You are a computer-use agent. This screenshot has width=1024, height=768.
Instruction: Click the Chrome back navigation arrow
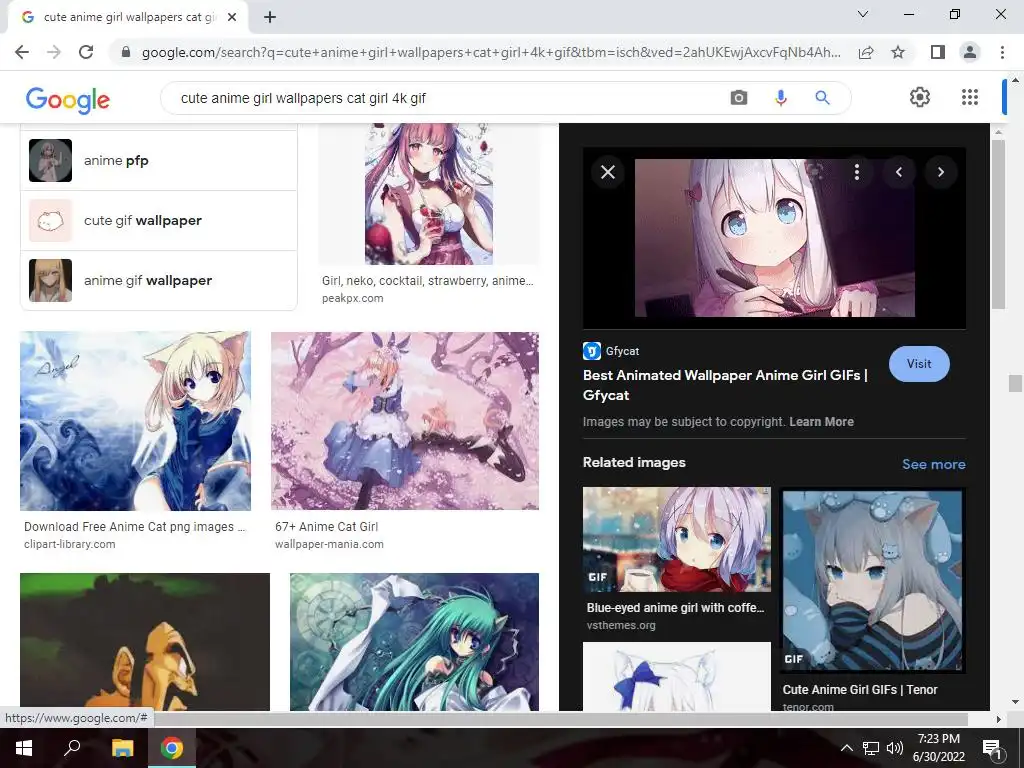click(x=22, y=52)
